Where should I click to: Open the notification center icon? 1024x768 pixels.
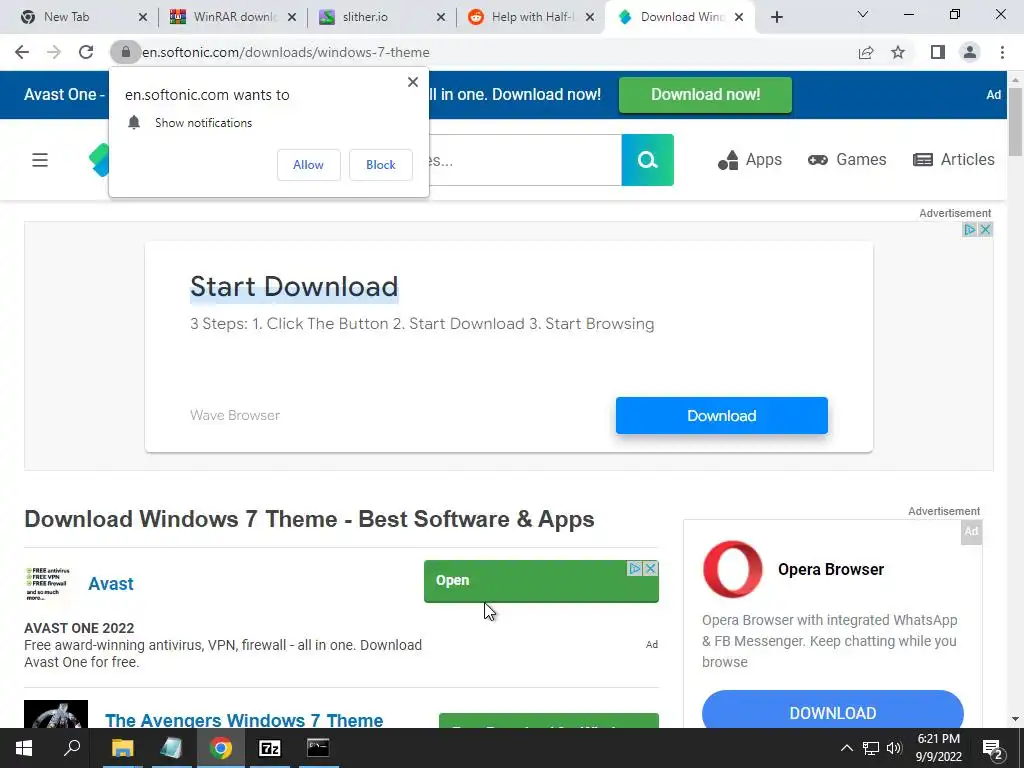993,748
